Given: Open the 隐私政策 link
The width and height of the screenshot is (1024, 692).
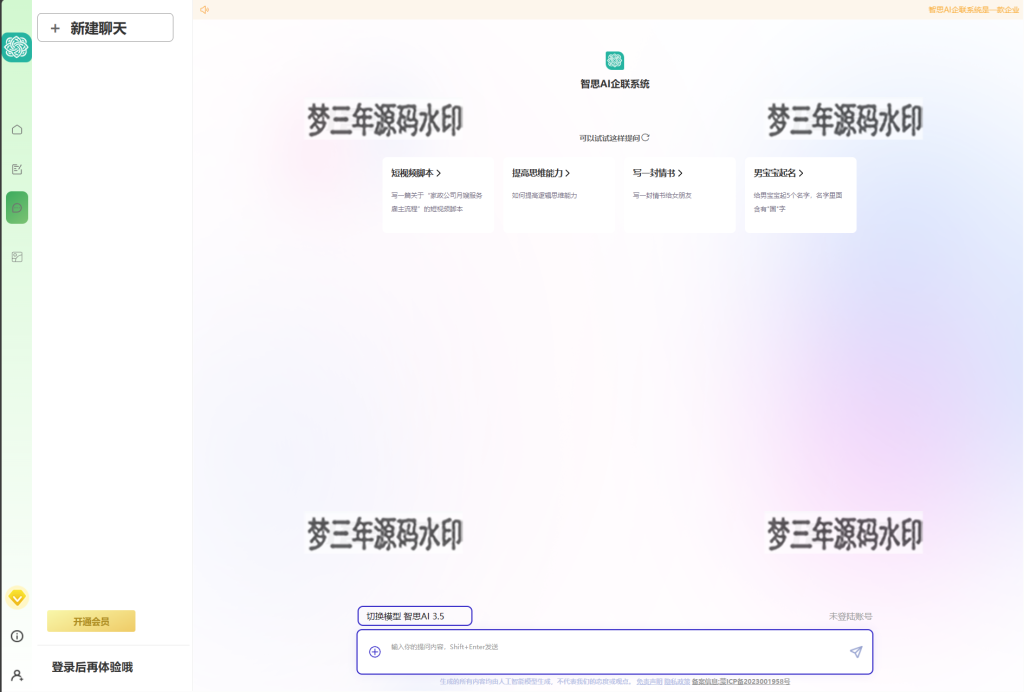Looking at the screenshot, I should tap(677, 682).
